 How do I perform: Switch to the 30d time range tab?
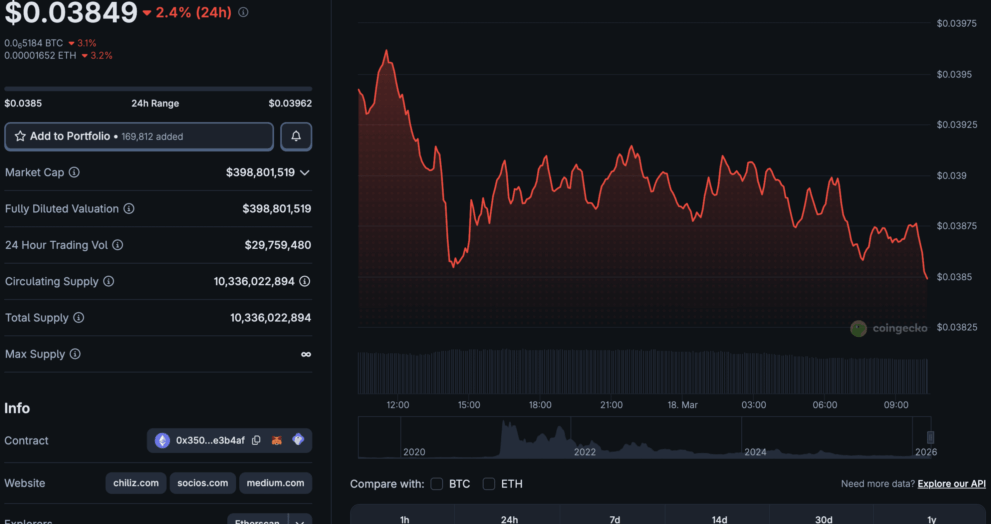tap(826, 519)
